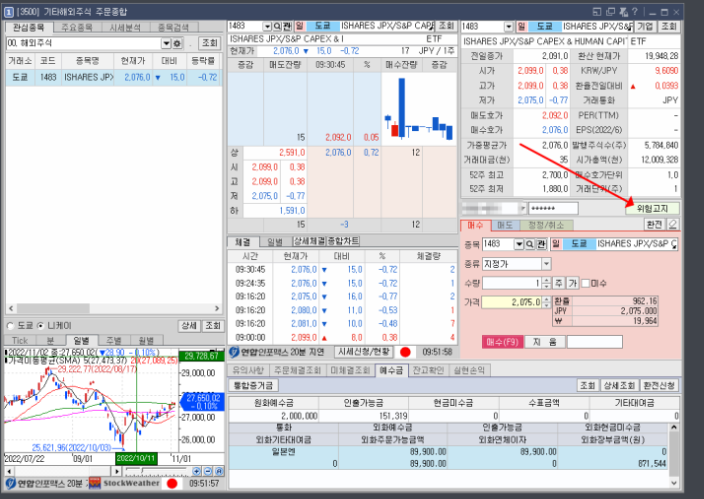Click the chart period slider below the Nikkei chart
The width and height of the screenshot is (704, 499).
(x=156, y=471)
